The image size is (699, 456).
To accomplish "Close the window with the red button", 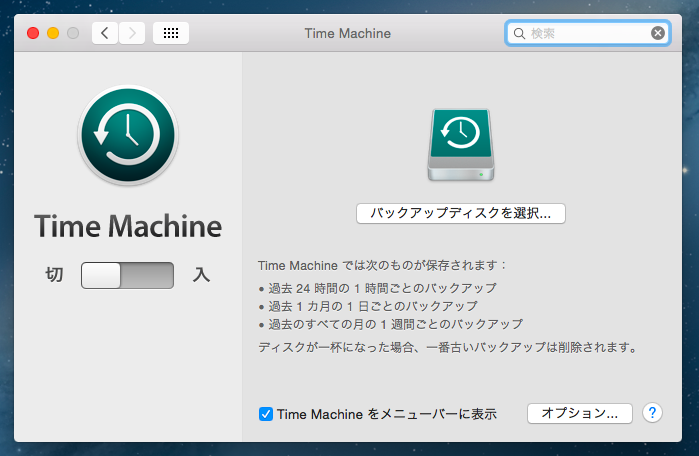I will click(33, 33).
